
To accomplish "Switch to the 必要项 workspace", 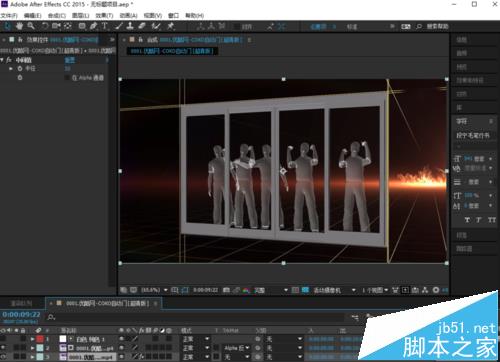I will click(x=319, y=26).
